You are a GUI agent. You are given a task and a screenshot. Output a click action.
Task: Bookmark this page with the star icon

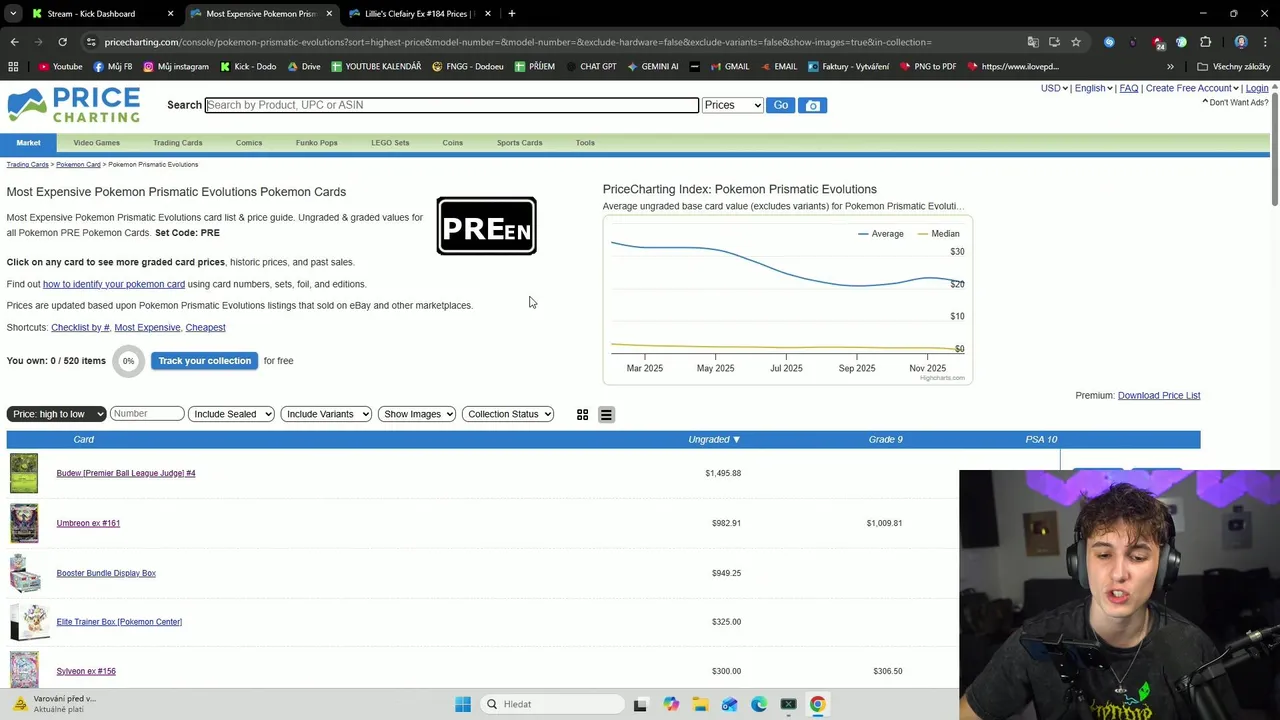[1076, 42]
